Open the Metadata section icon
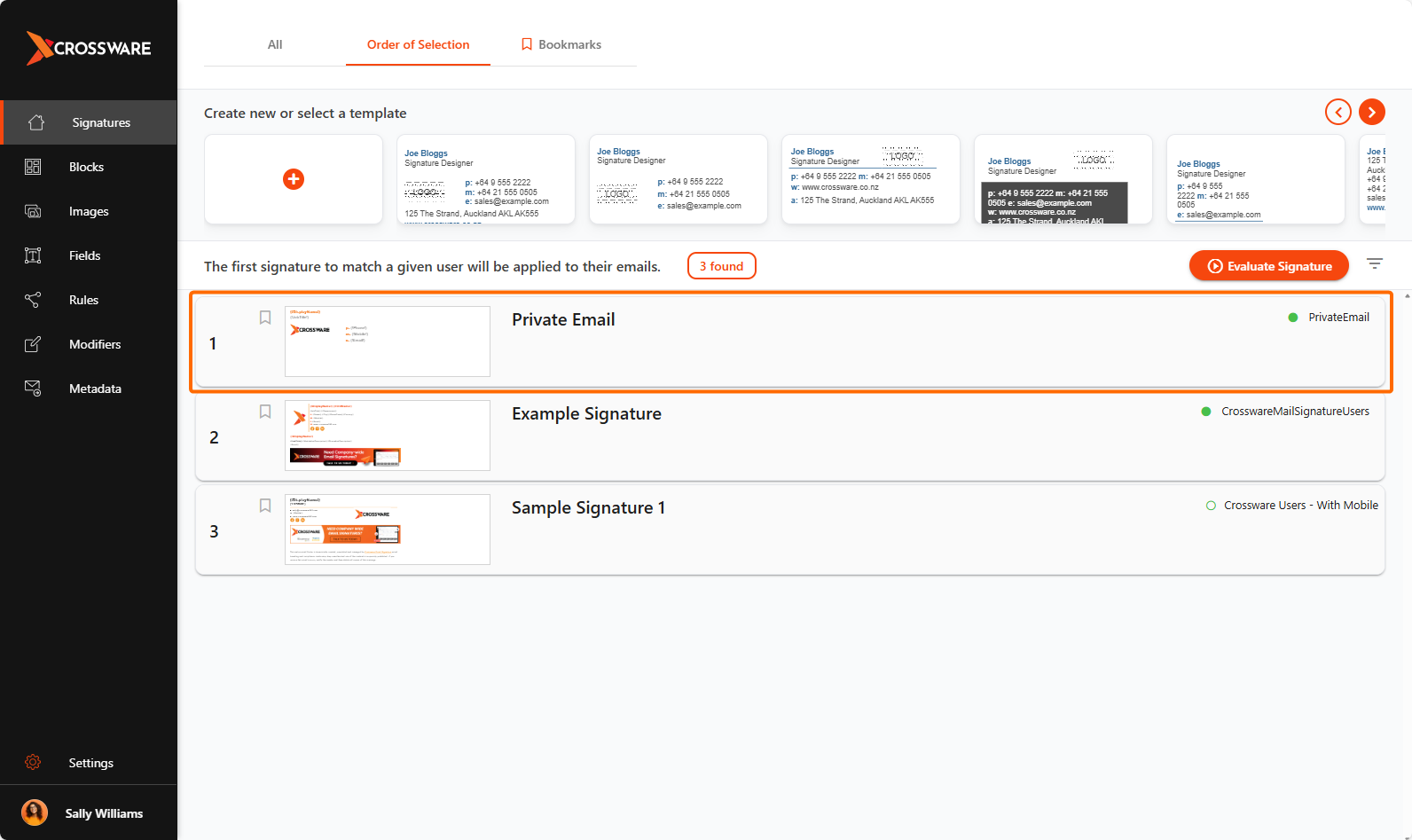 [x=33, y=389]
